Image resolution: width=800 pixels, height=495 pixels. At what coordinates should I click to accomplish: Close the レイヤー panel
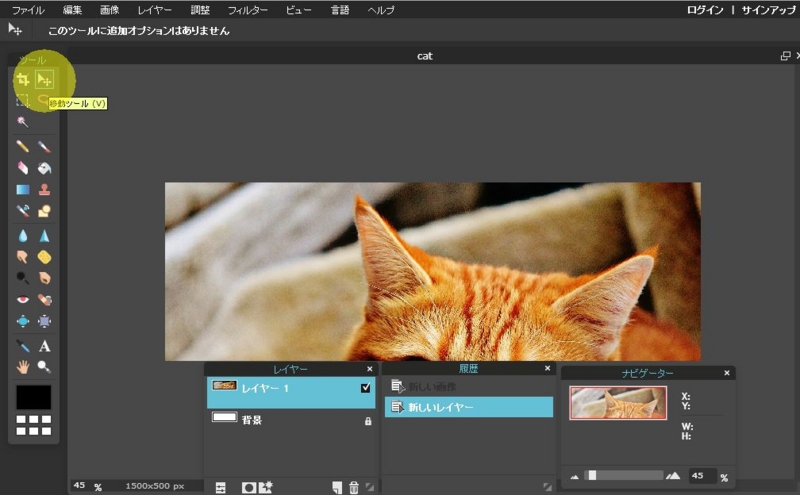tap(369, 369)
